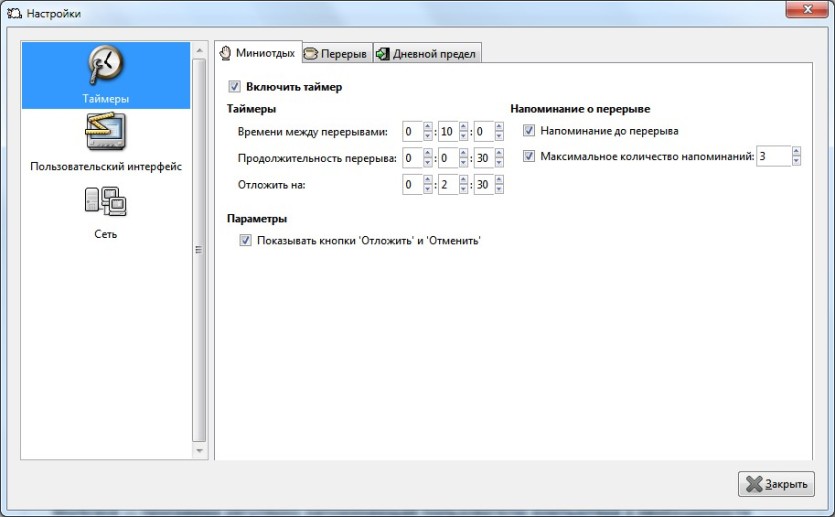Click the sidebar scrollbar up arrow

click(199, 50)
